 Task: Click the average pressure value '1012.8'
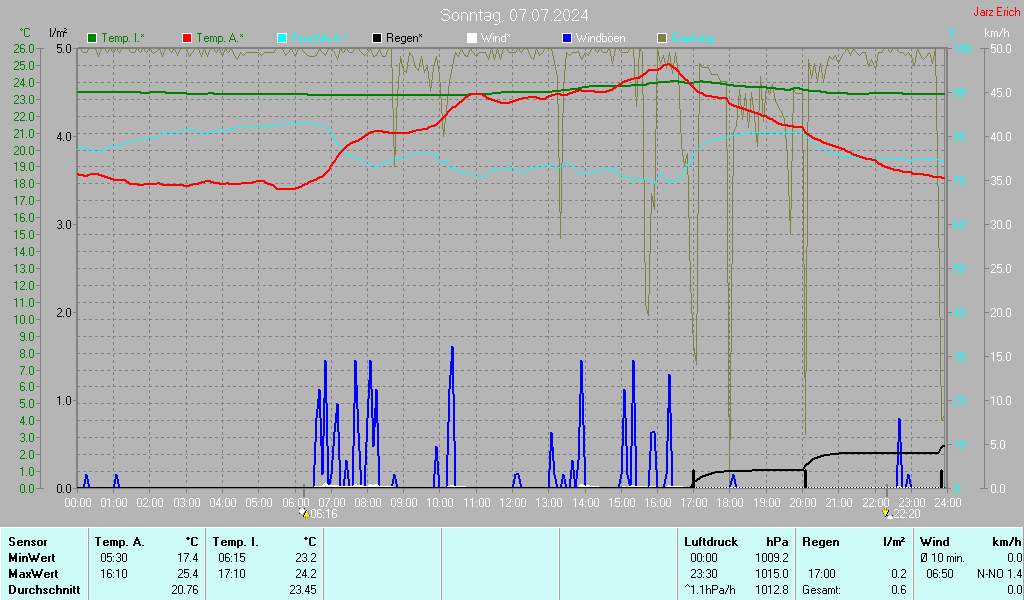pos(772,590)
